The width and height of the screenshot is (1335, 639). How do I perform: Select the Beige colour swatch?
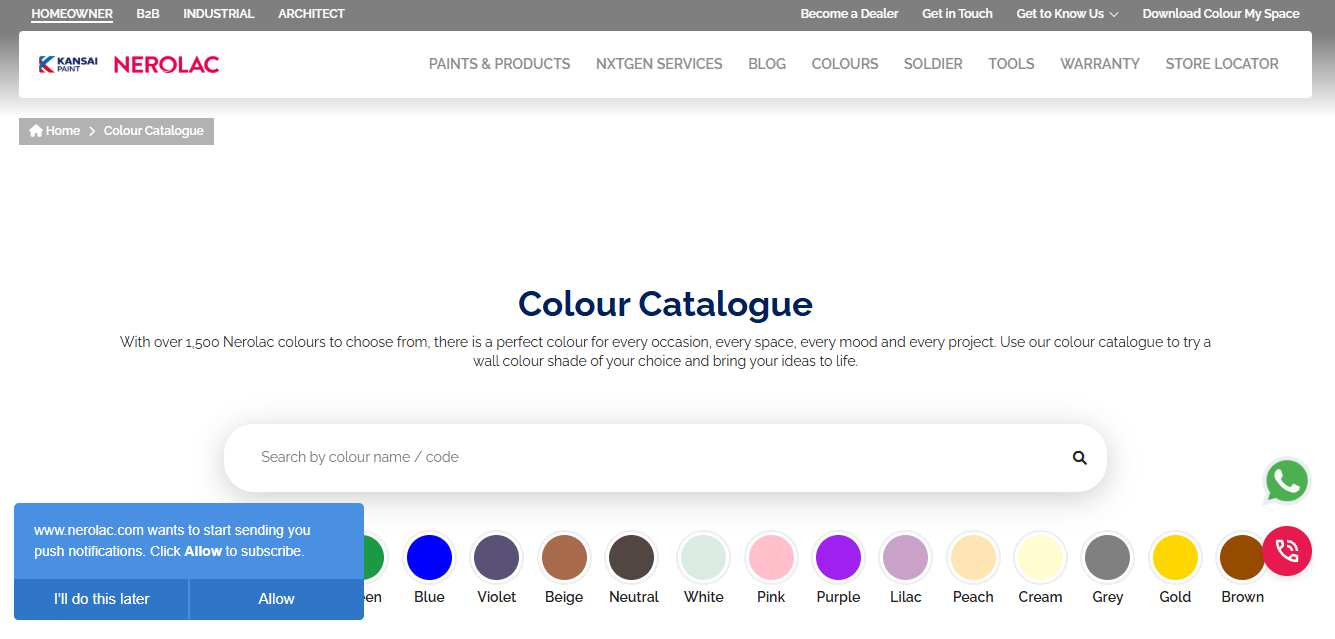click(x=564, y=557)
